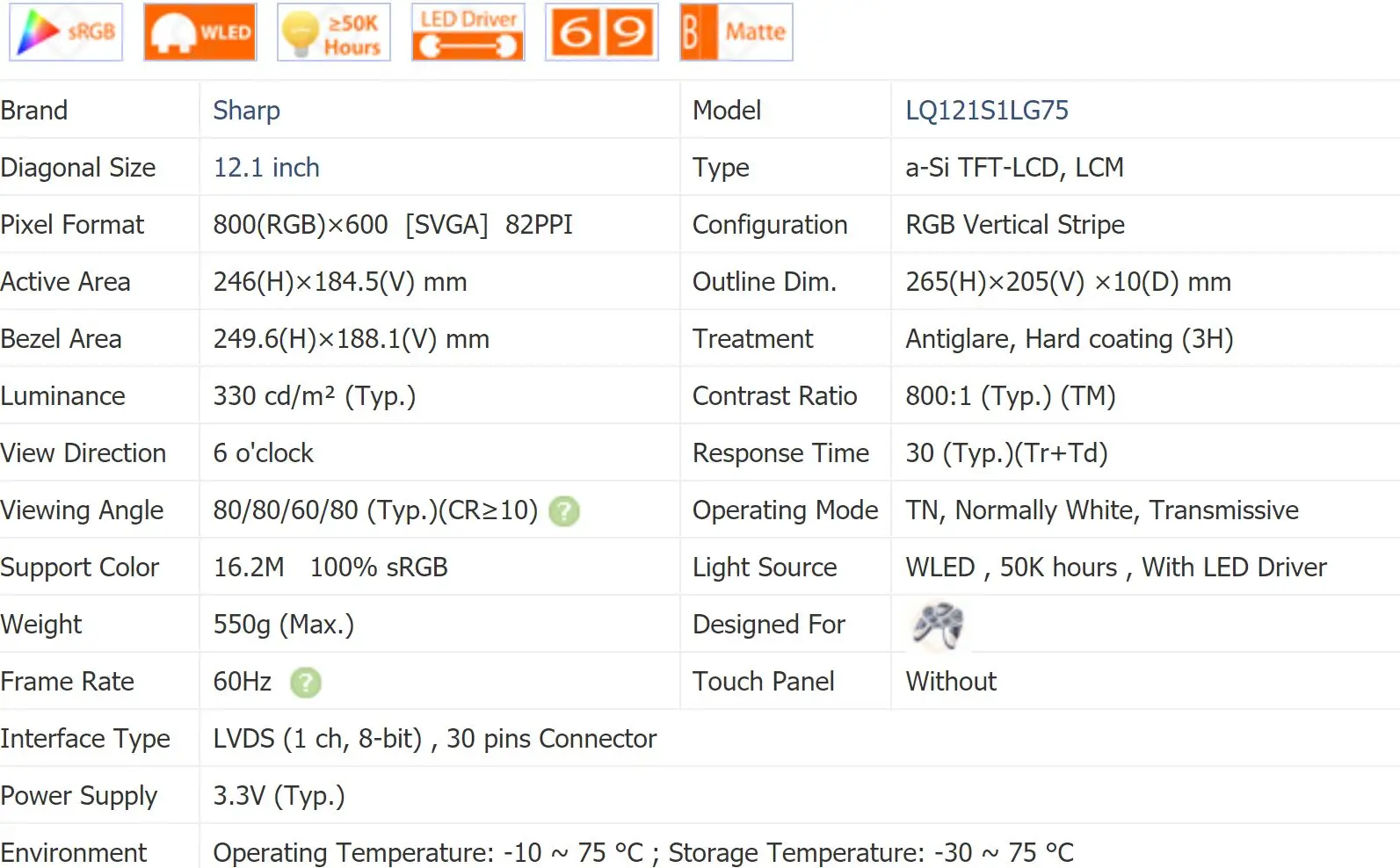Open help icon next to Viewing Angle value
Screen dimensions: 1400x868
(x=564, y=511)
